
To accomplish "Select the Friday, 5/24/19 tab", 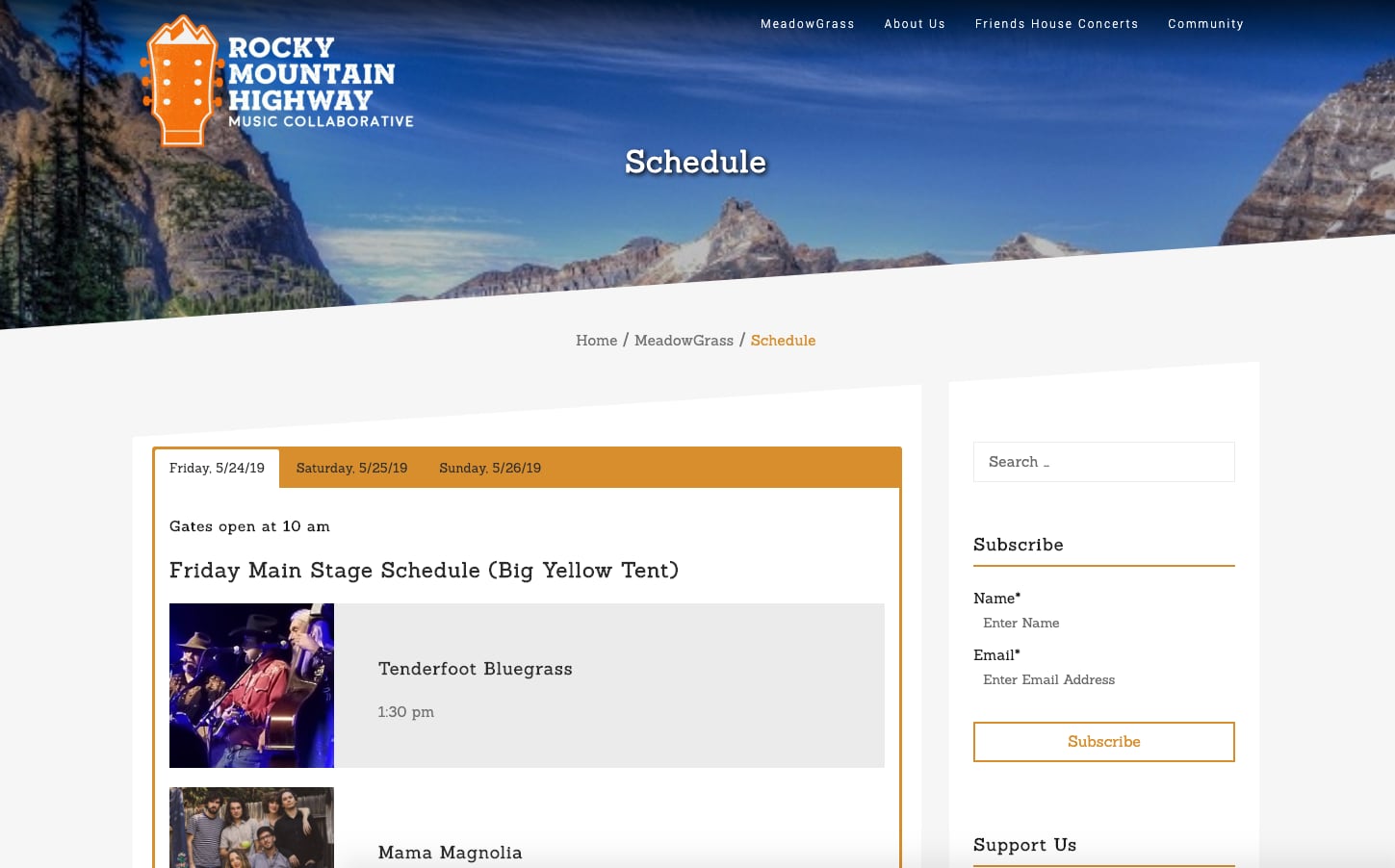I will click(217, 469).
